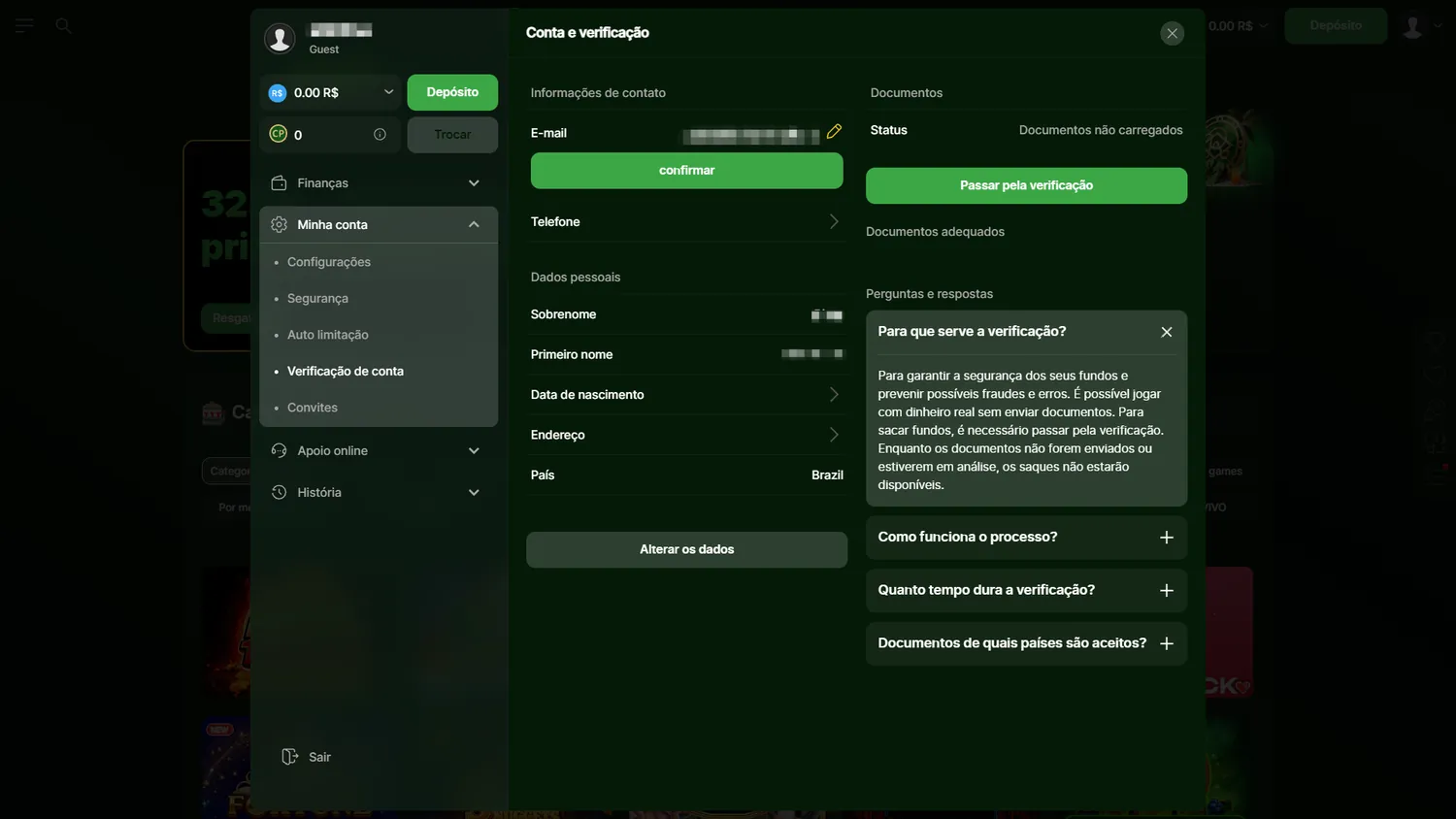Click the Sair logout icon

click(x=289, y=757)
